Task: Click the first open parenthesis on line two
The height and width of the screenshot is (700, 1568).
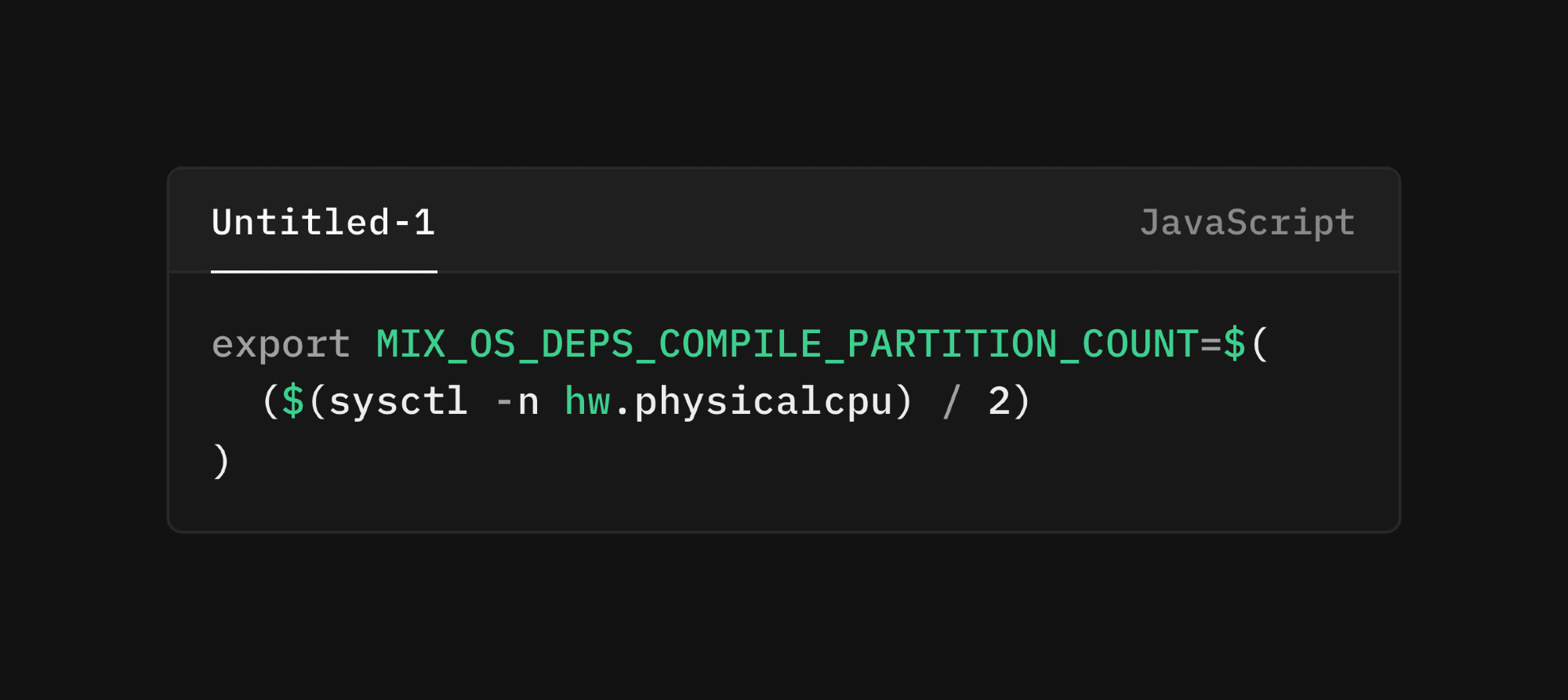Action: pyautogui.click(x=270, y=401)
